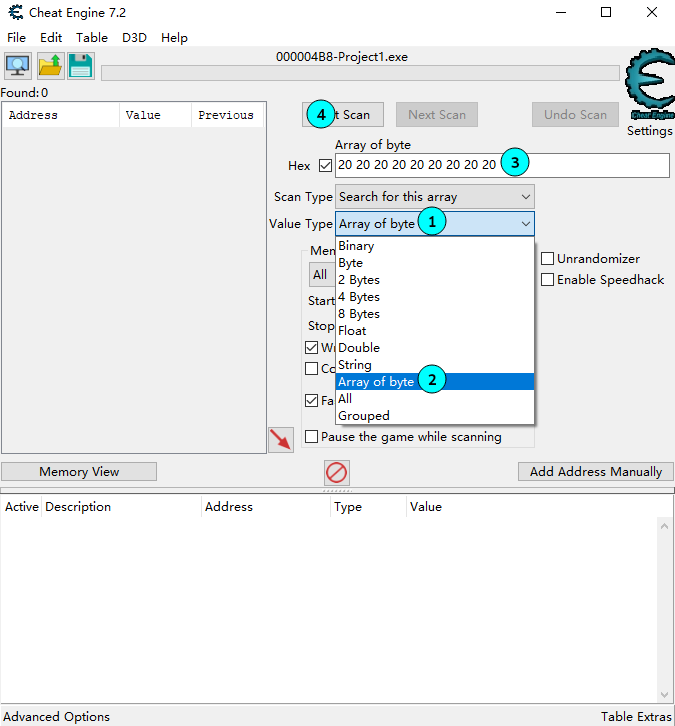The width and height of the screenshot is (675, 726).
Task: Click the First Scan button
Action: click(x=343, y=114)
